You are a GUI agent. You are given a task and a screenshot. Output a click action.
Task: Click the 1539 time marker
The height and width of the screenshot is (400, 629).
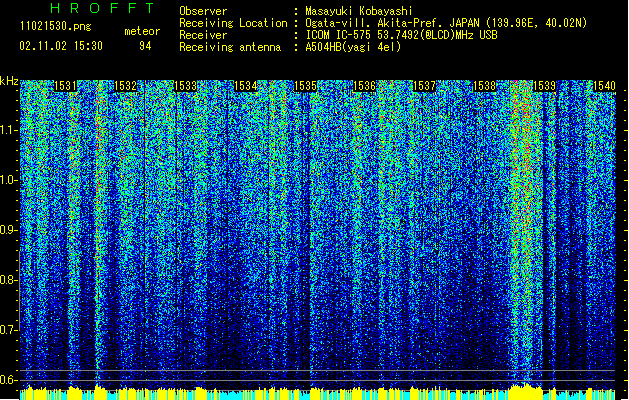click(545, 86)
